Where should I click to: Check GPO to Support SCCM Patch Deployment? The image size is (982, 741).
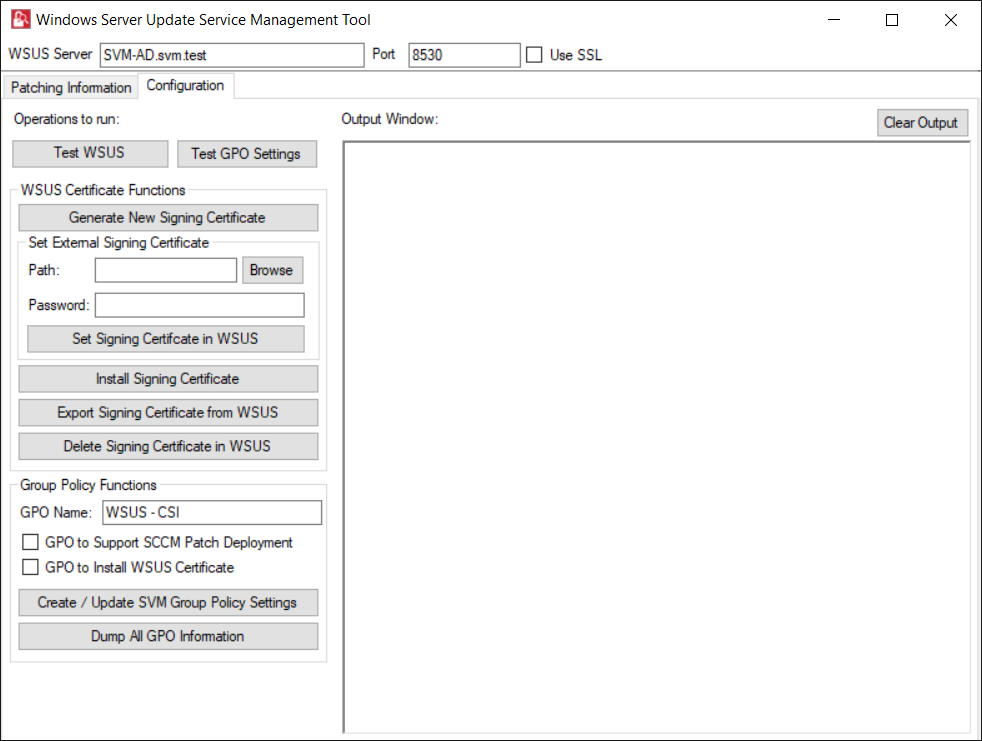pyautogui.click(x=30, y=543)
